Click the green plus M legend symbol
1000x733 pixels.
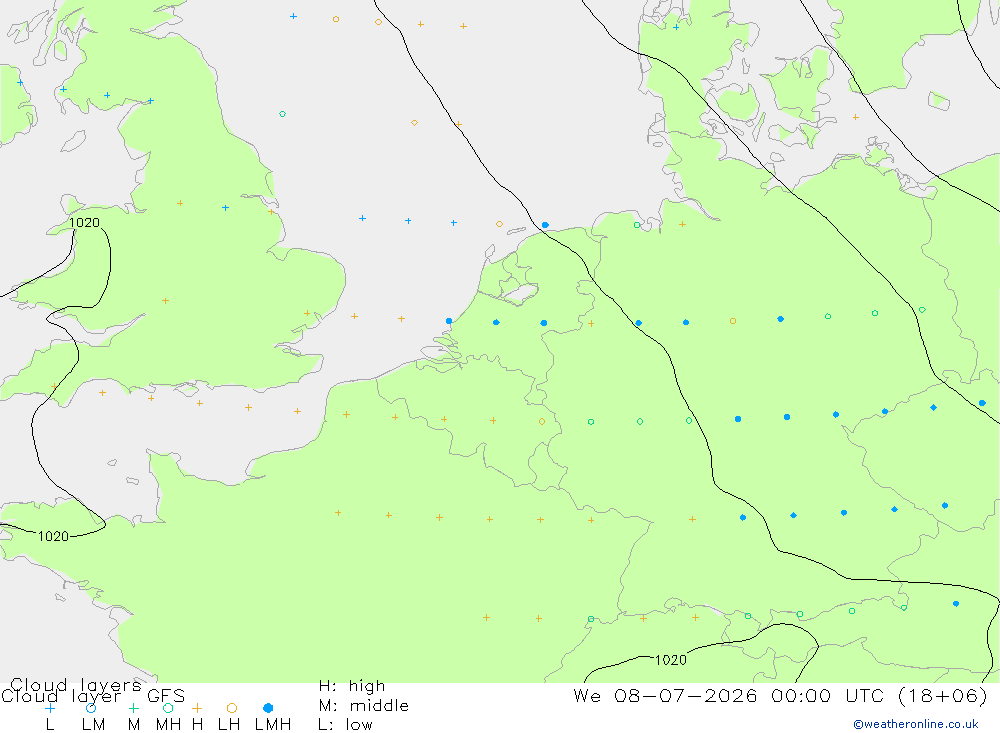pos(133,708)
